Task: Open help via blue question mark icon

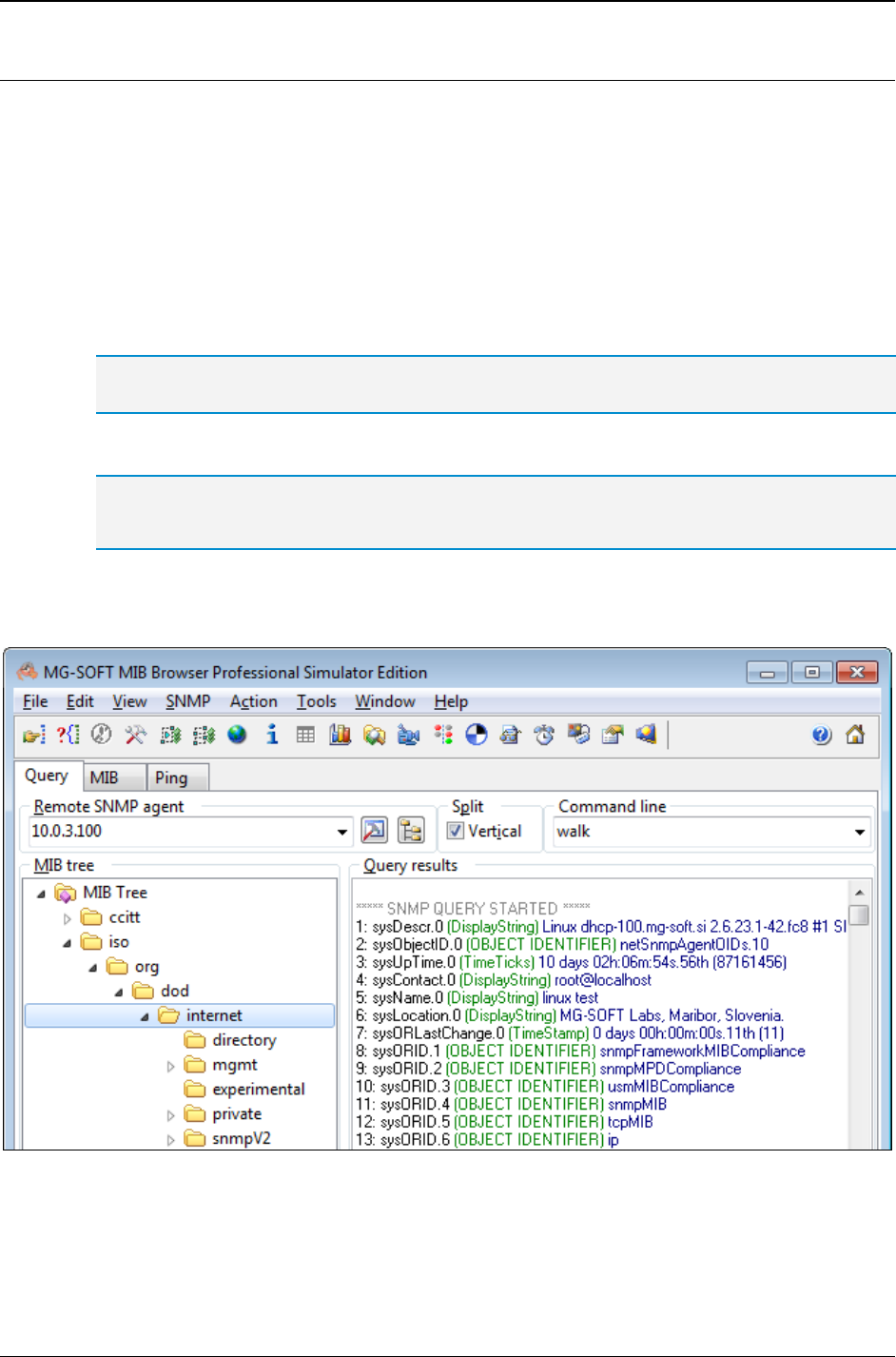Action: pyautogui.click(x=822, y=735)
